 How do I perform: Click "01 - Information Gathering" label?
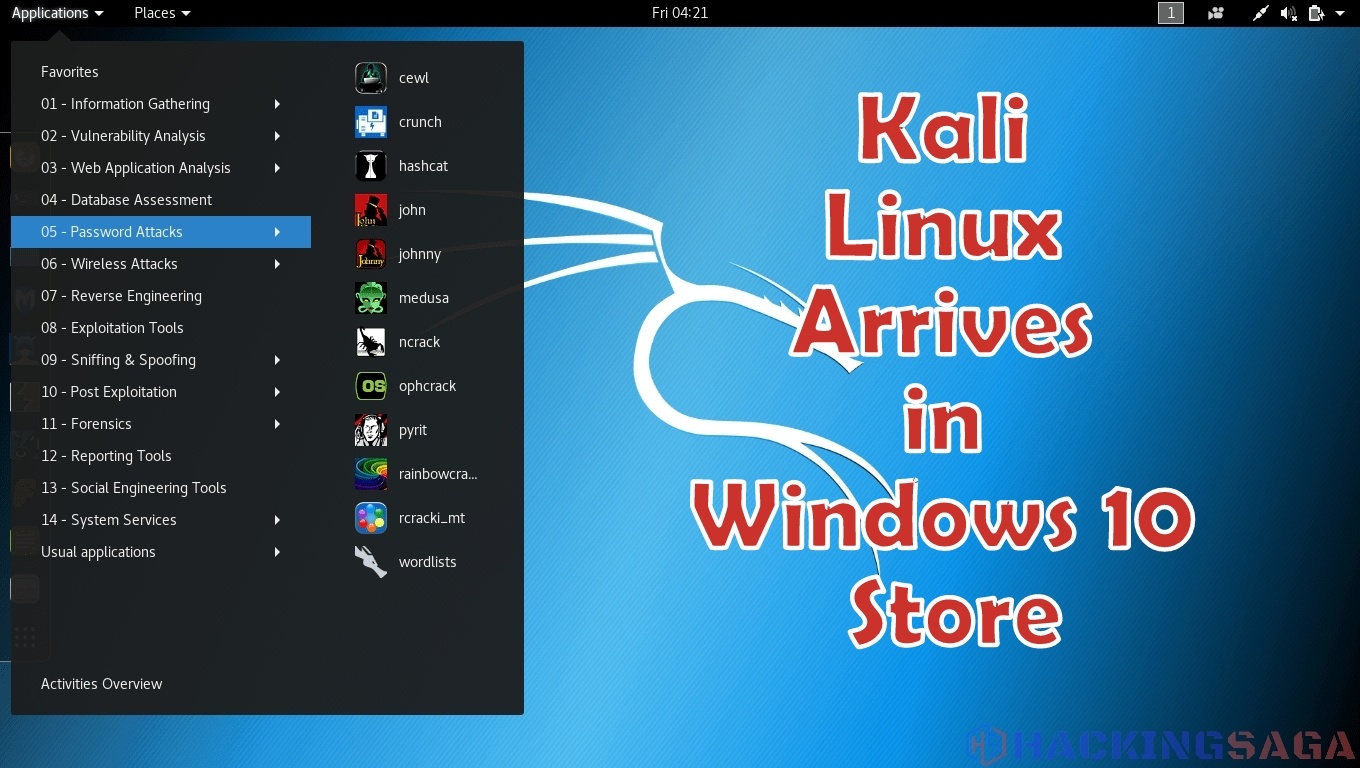(125, 104)
